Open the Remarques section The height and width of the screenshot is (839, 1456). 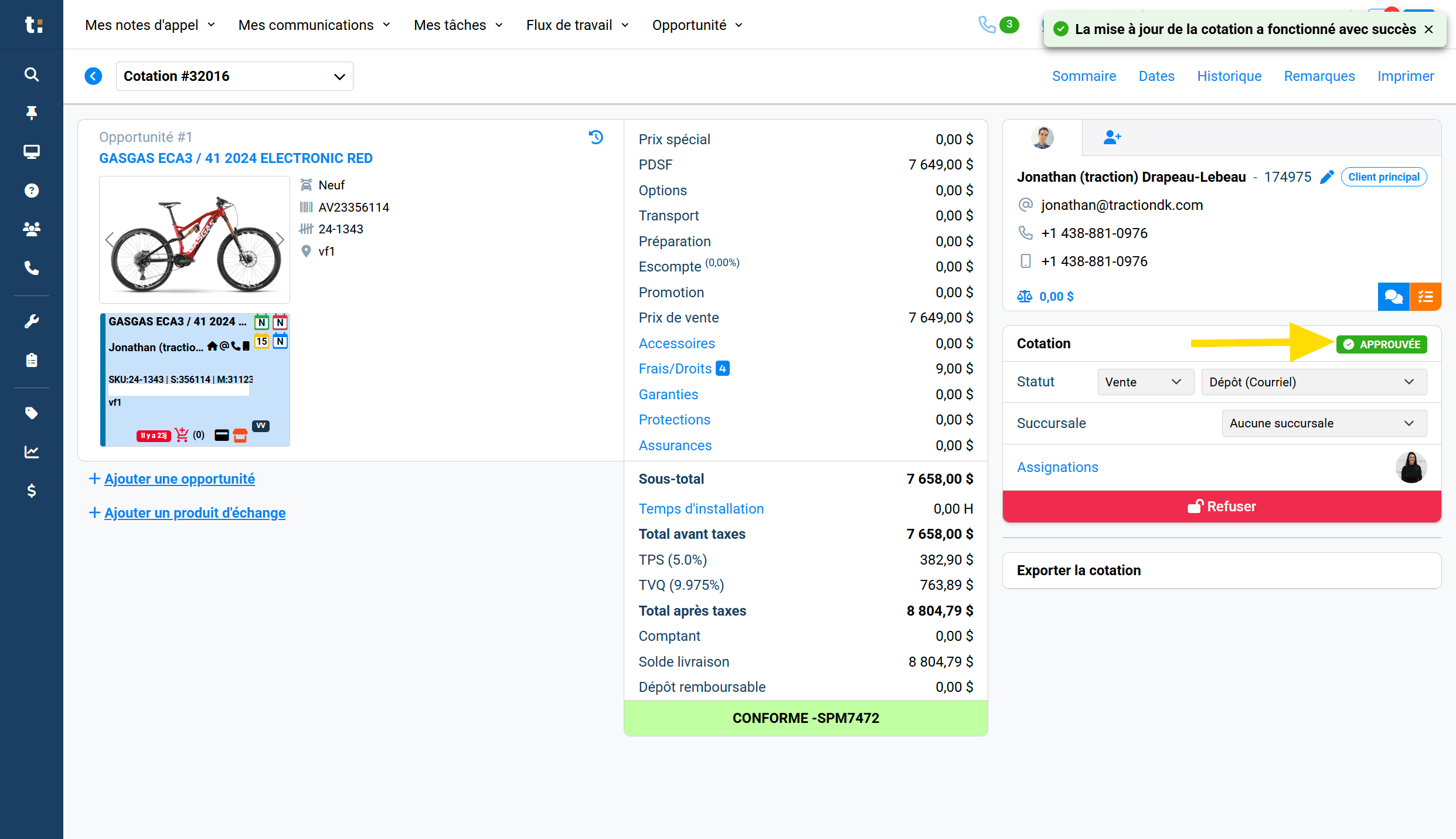(1319, 76)
